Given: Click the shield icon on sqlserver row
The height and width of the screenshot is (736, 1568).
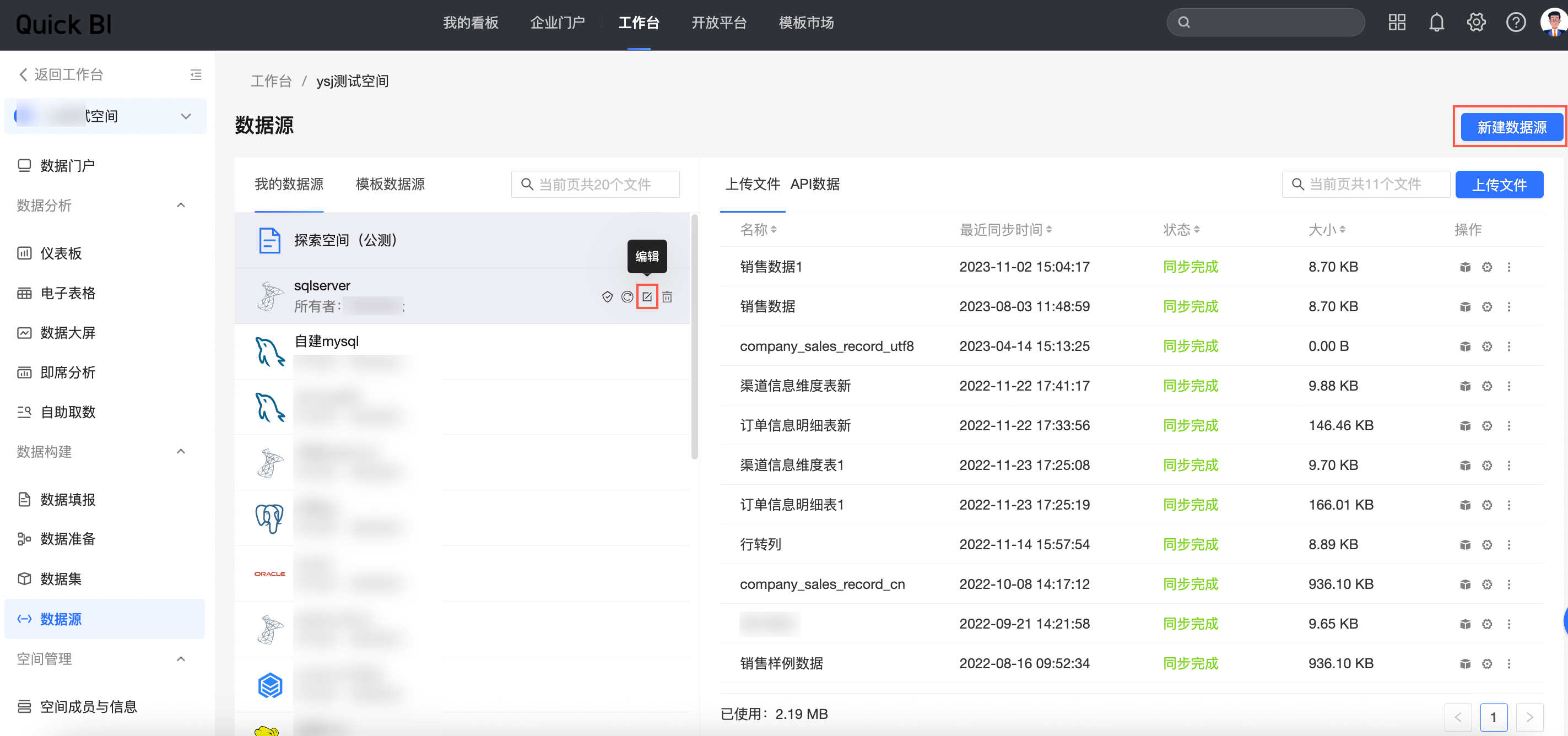Looking at the screenshot, I should [x=607, y=296].
